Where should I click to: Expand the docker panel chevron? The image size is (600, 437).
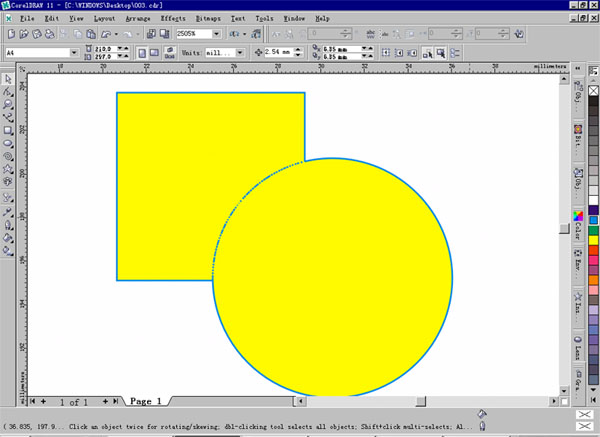pos(578,68)
